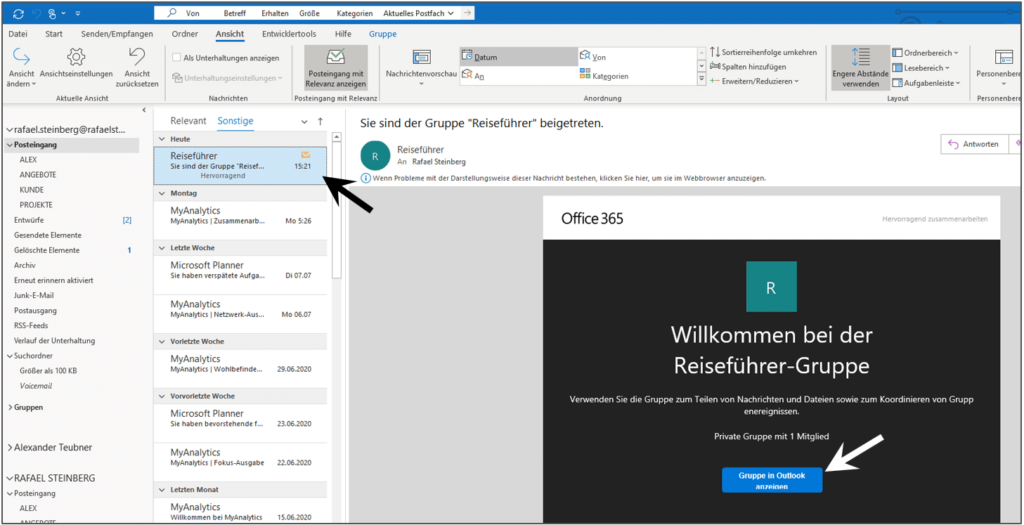The image size is (1024, 525).
Task: Open the Entwicklertools ribbon tab
Action: pos(289,34)
